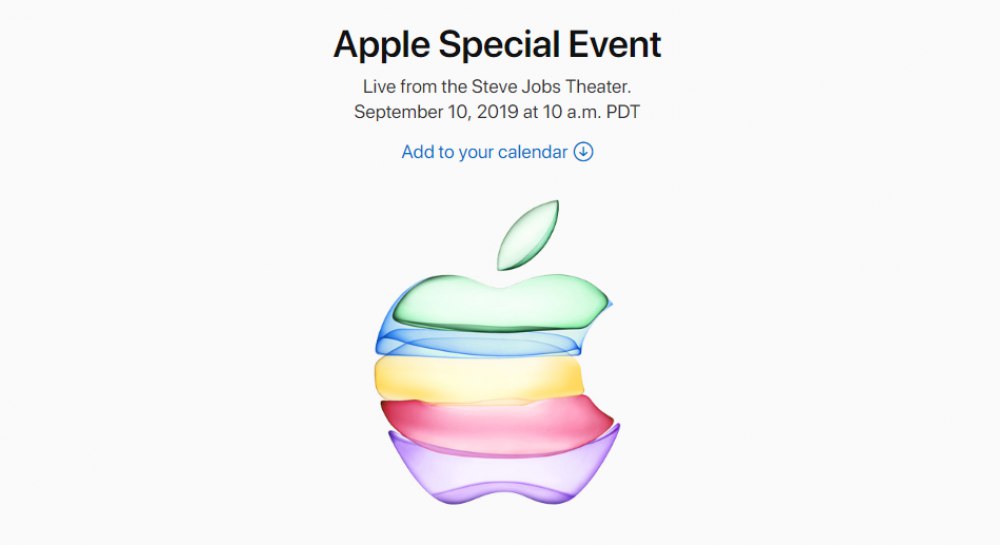Click the "Add to your calendar" link
This screenshot has width=1000, height=545.
click(485, 152)
